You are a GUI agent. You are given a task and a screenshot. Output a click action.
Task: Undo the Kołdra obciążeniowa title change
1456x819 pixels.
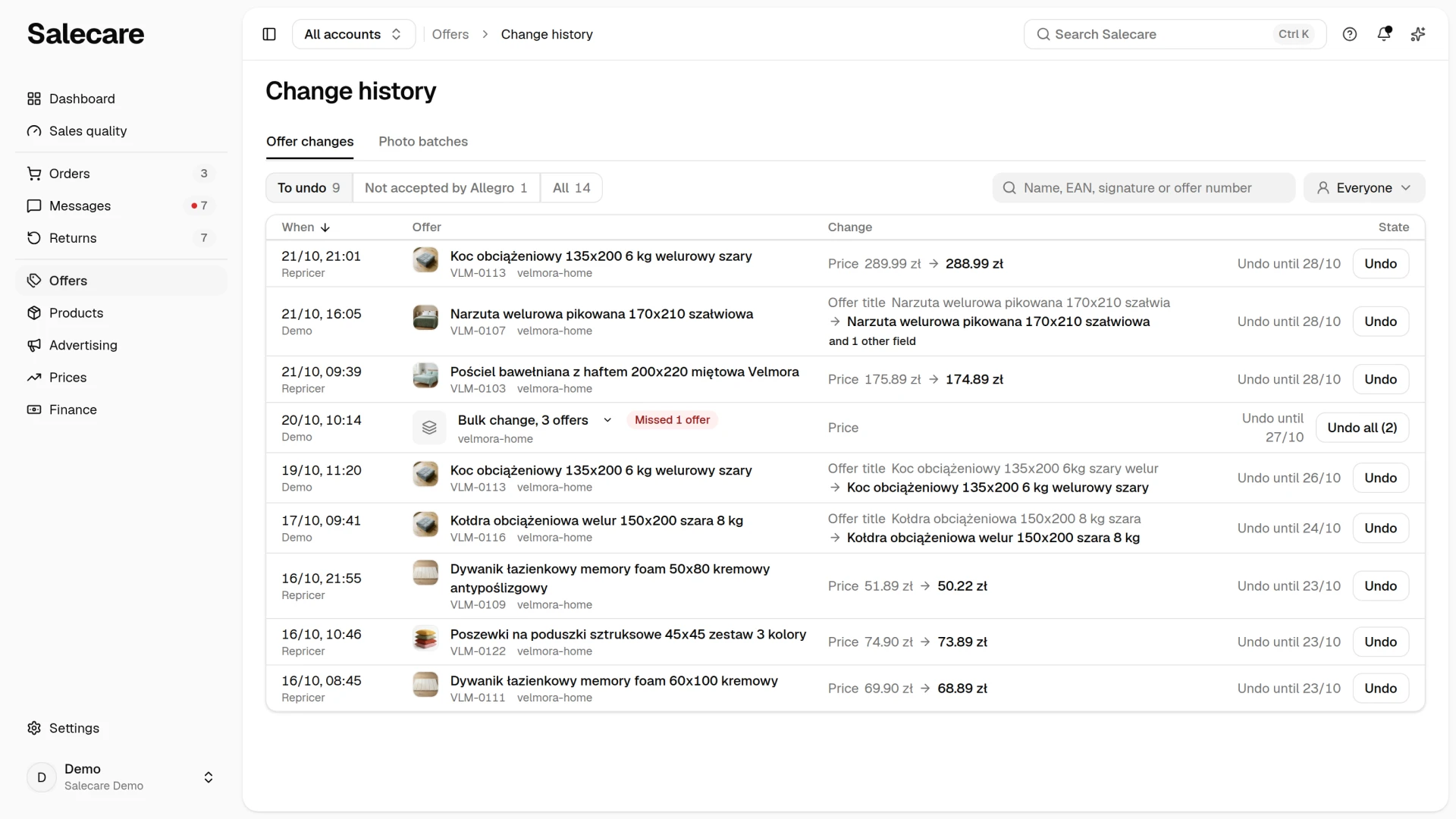coord(1381,529)
